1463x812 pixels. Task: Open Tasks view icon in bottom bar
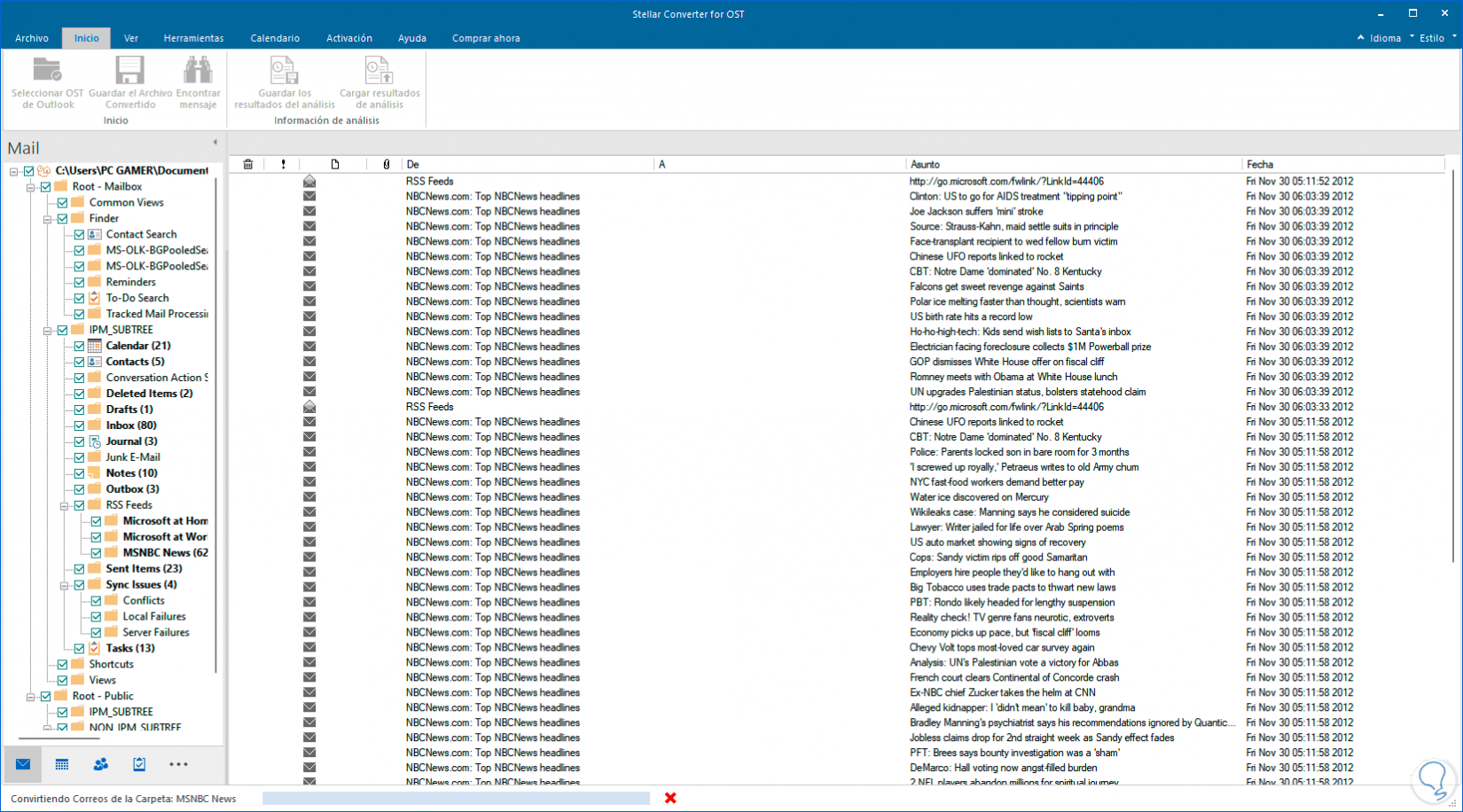pyautogui.click(x=139, y=764)
